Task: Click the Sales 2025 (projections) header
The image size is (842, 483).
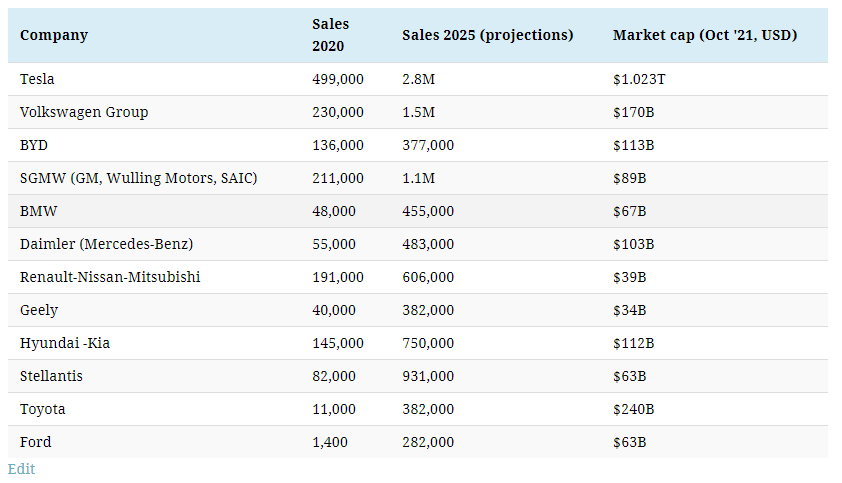Action: pyautogui.click(x=487, y=35)
